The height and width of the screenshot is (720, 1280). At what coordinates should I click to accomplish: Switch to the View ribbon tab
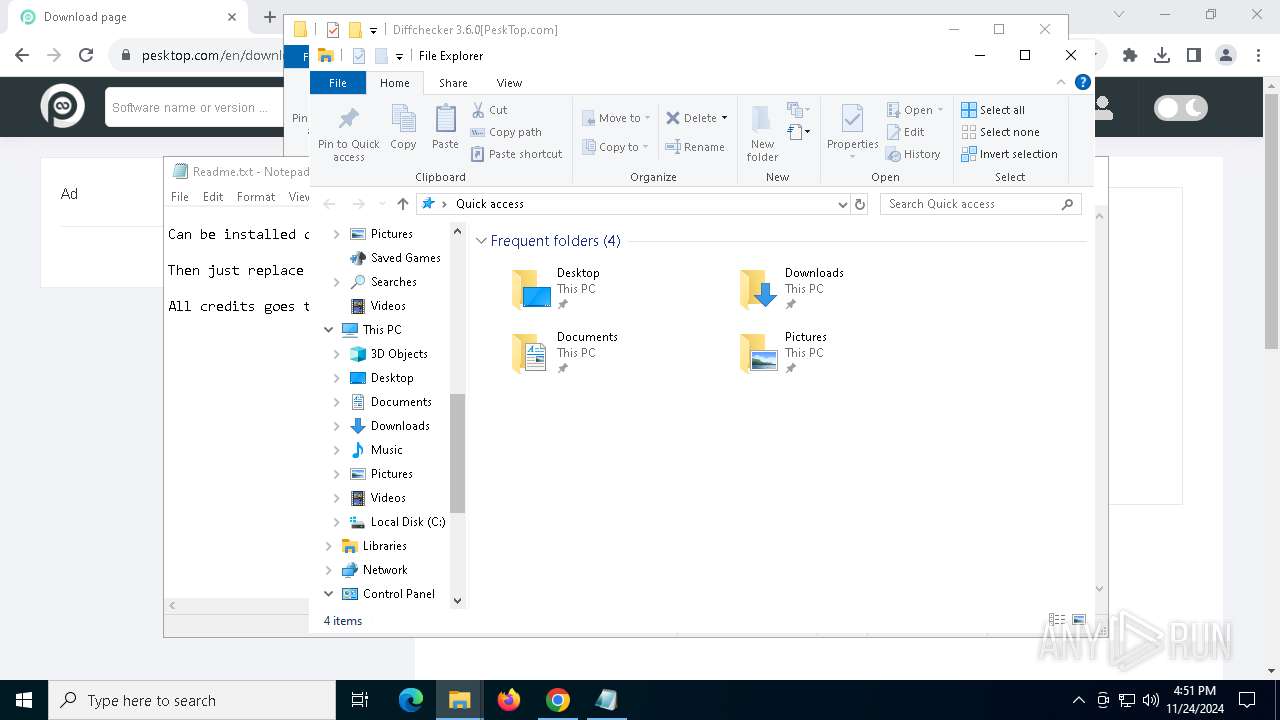point(509,83)
